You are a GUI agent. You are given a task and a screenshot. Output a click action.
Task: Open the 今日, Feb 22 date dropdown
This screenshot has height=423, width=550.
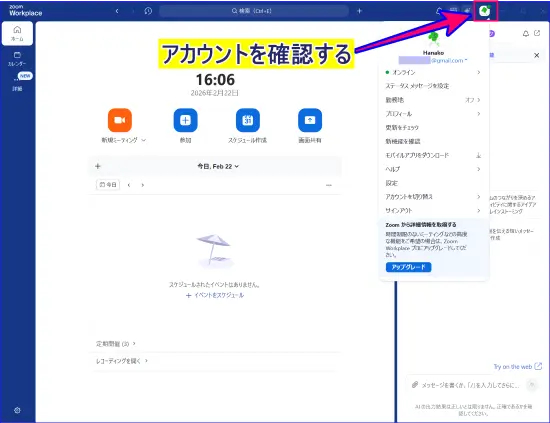(218, 166)
